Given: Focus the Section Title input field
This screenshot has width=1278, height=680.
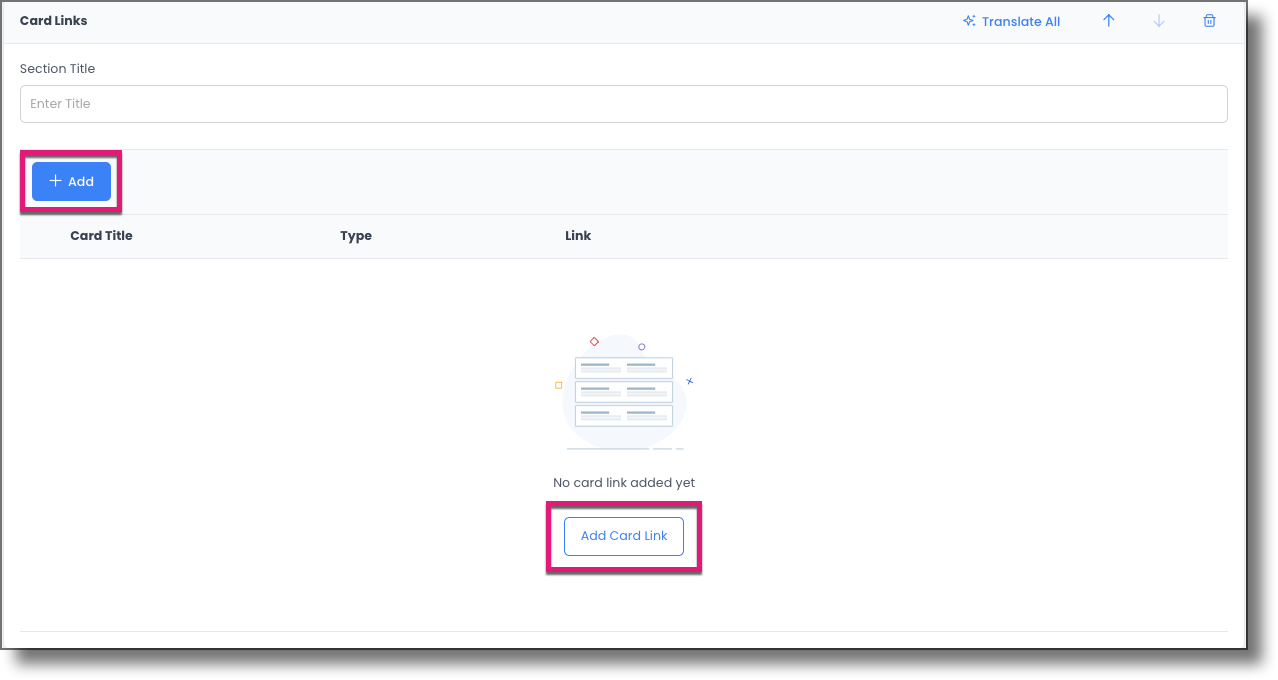Looking at the screenshot, I should pos(623,103).
